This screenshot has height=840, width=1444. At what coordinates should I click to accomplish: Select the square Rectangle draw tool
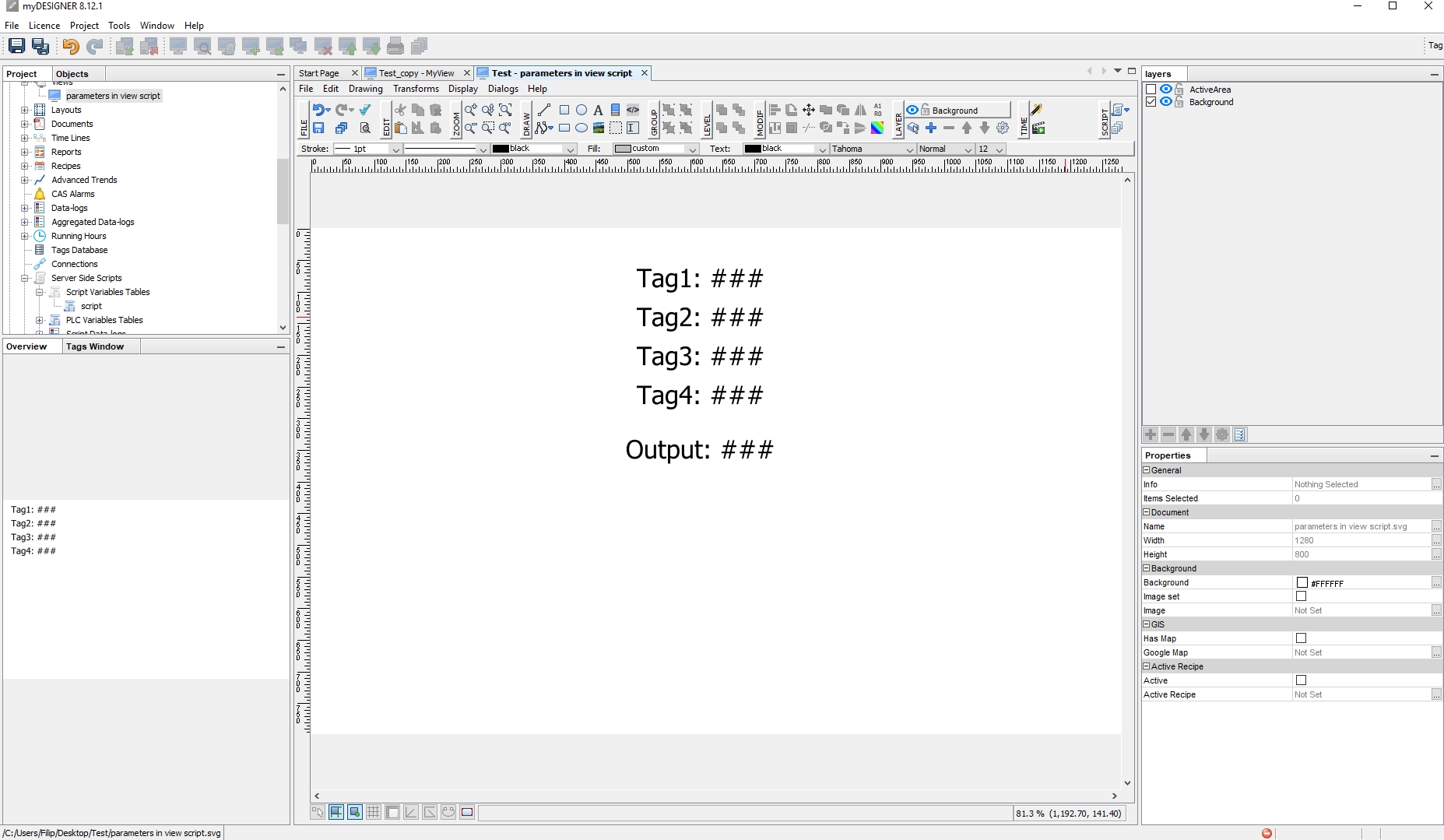[564, 110]
